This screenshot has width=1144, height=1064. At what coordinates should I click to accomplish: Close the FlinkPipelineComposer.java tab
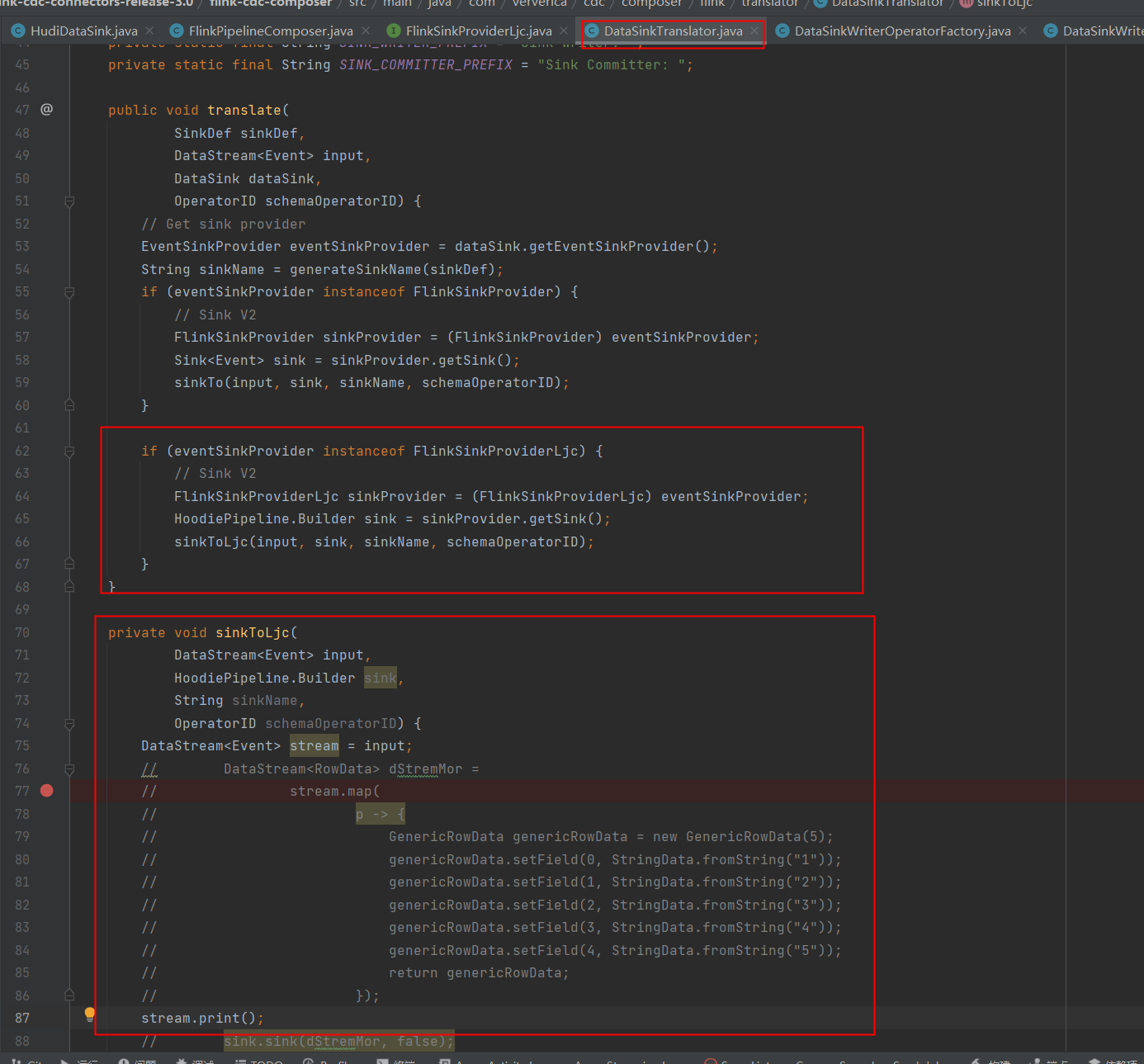click(366, 31)
